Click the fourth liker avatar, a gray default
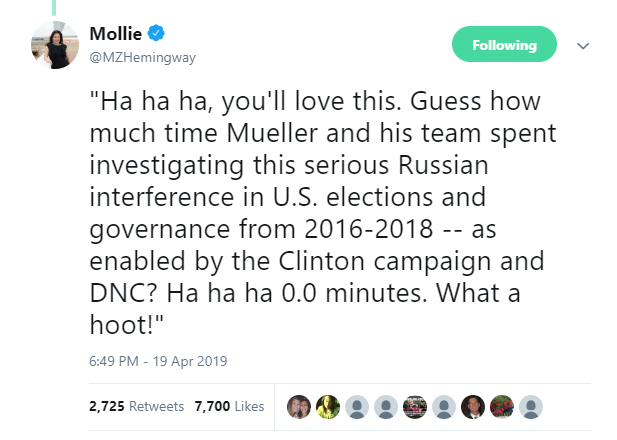The width and height of the screenshot is (617, 440). tap(386, 407)
